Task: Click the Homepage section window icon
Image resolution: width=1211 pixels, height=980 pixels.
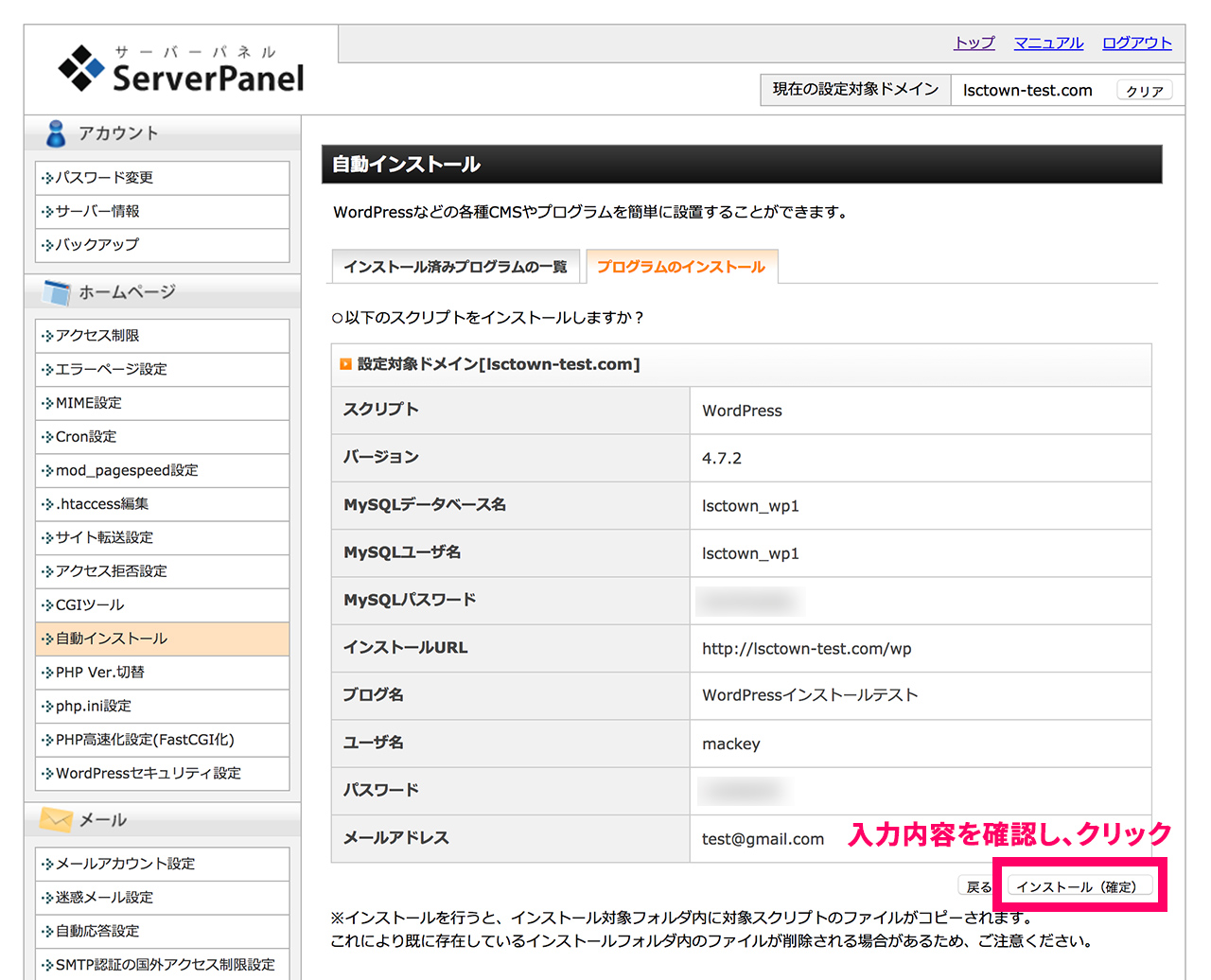Action: click(x=56, y=292)
